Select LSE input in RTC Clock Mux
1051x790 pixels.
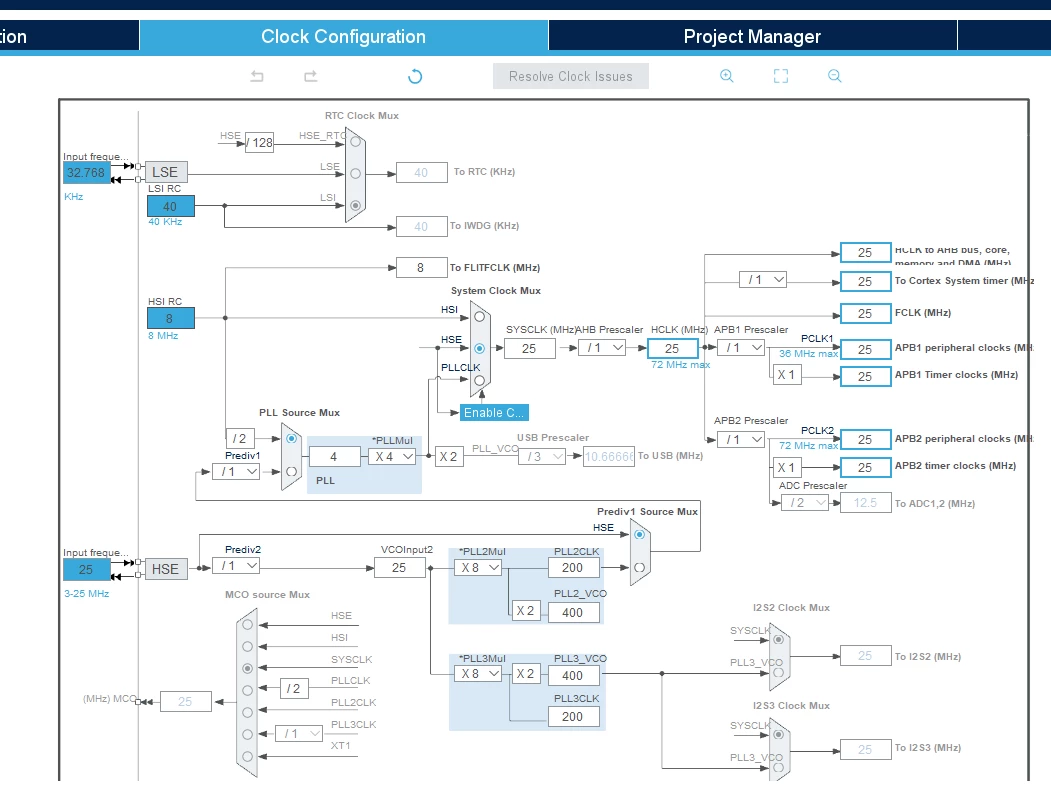click(x=355, y=174)
